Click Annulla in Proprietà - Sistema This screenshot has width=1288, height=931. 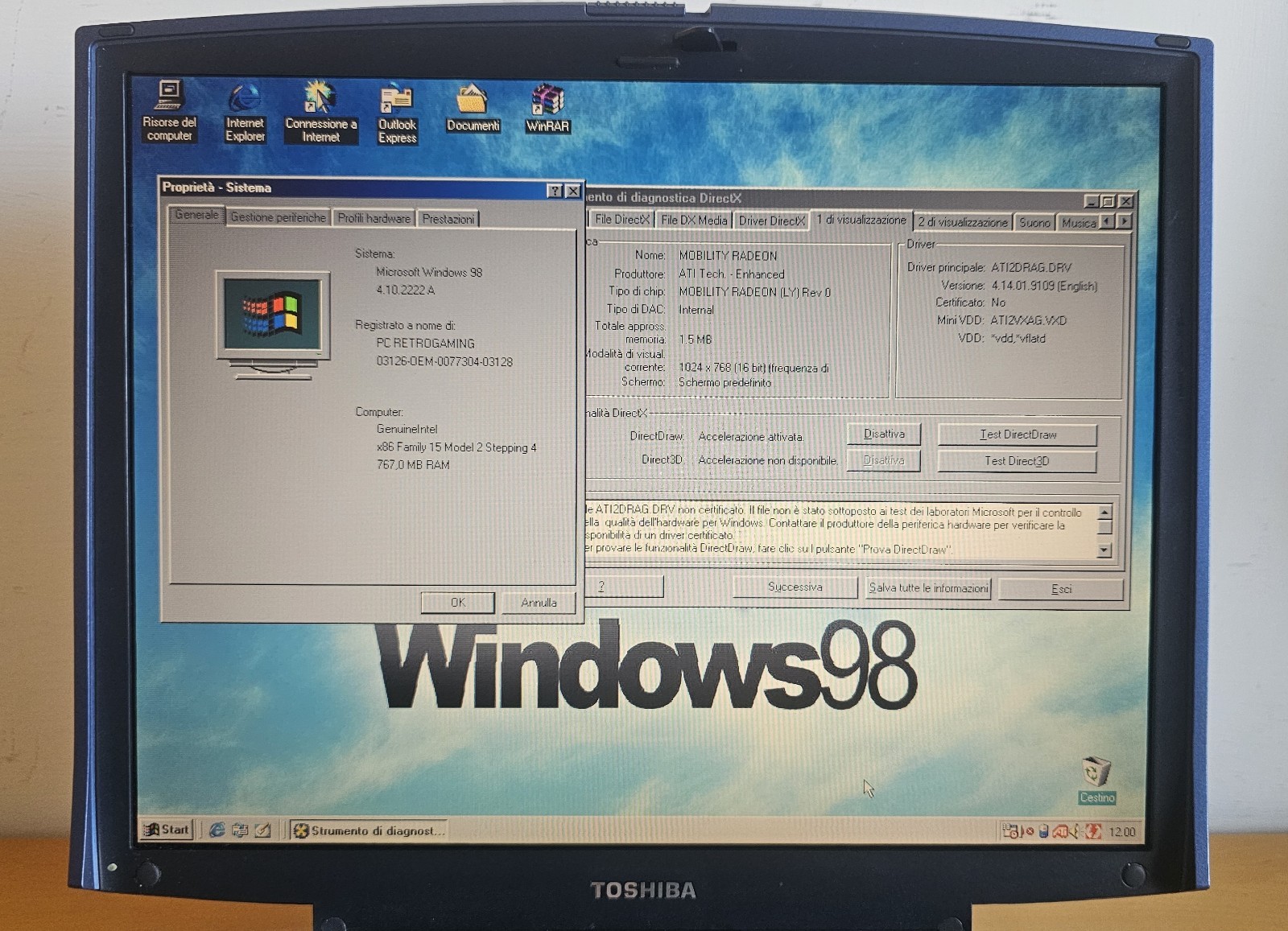tap(539, 602)
